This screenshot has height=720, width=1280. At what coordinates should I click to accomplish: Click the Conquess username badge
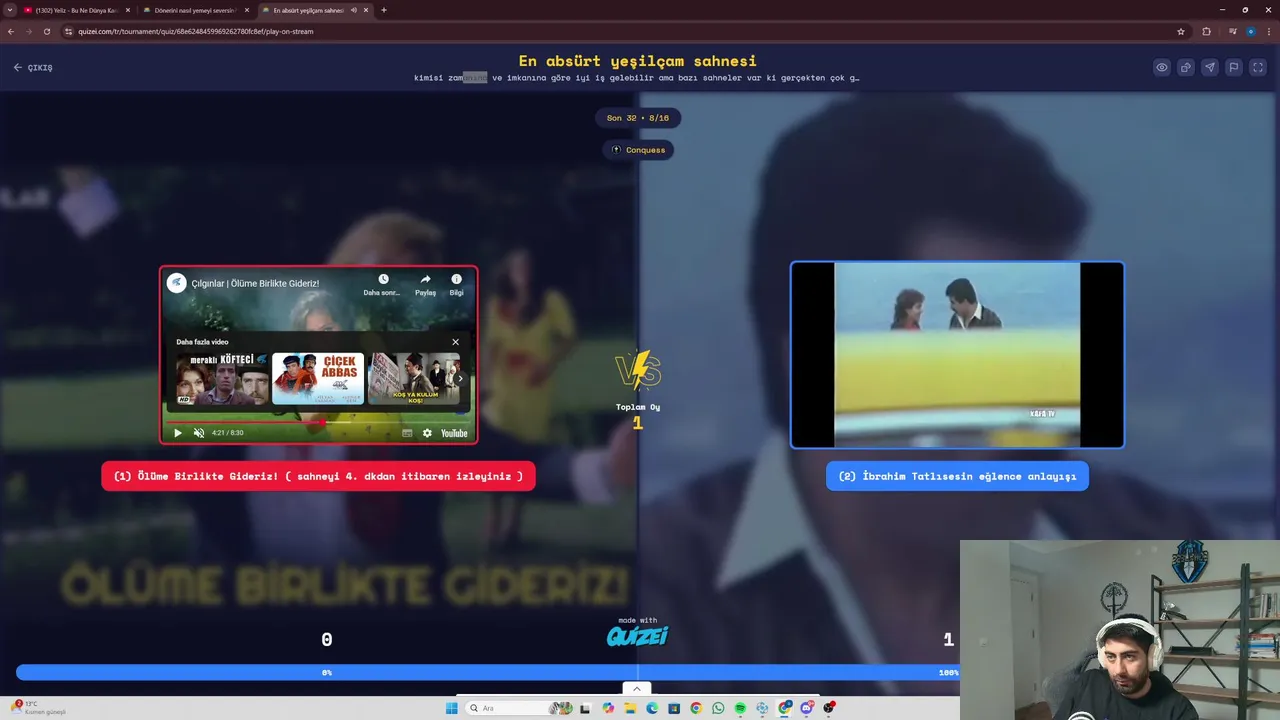click(x=638, y=150)
